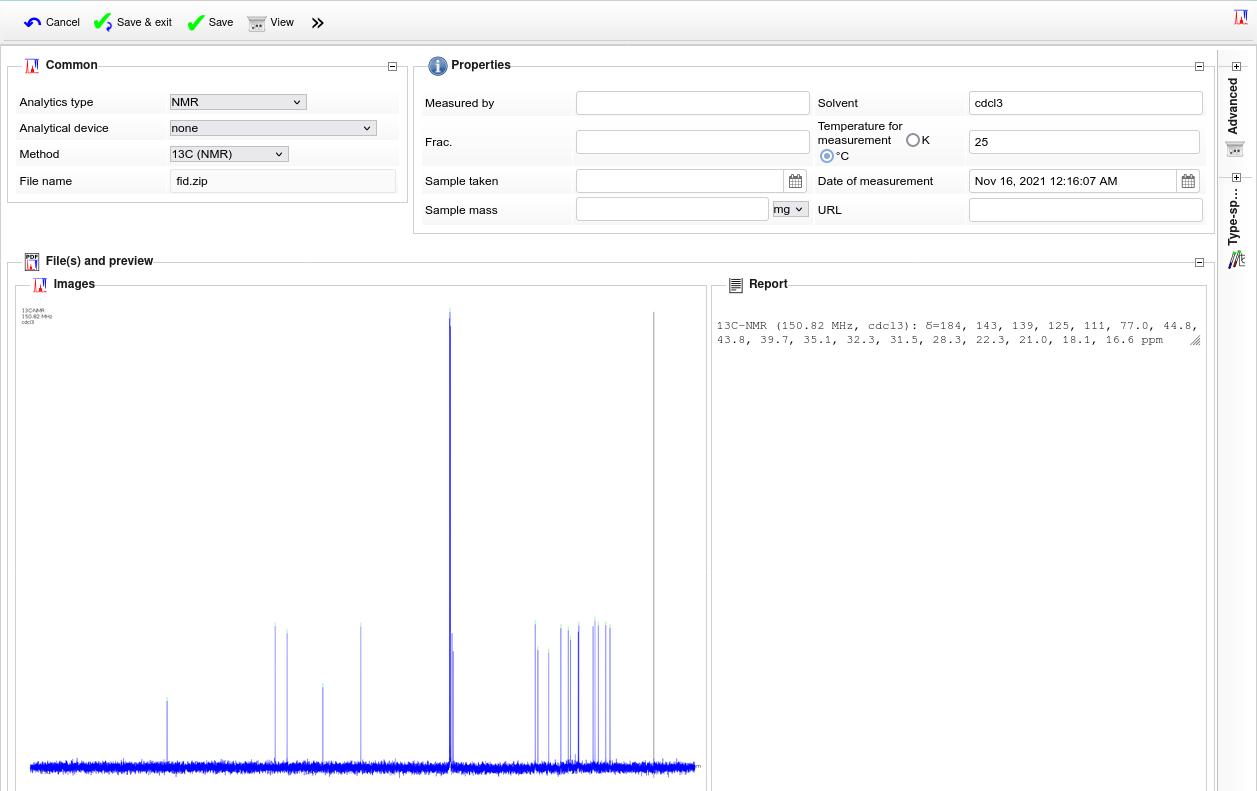
Task: Click the View toolbar icon
Action: pyautogui.click(x=257, y=23)
